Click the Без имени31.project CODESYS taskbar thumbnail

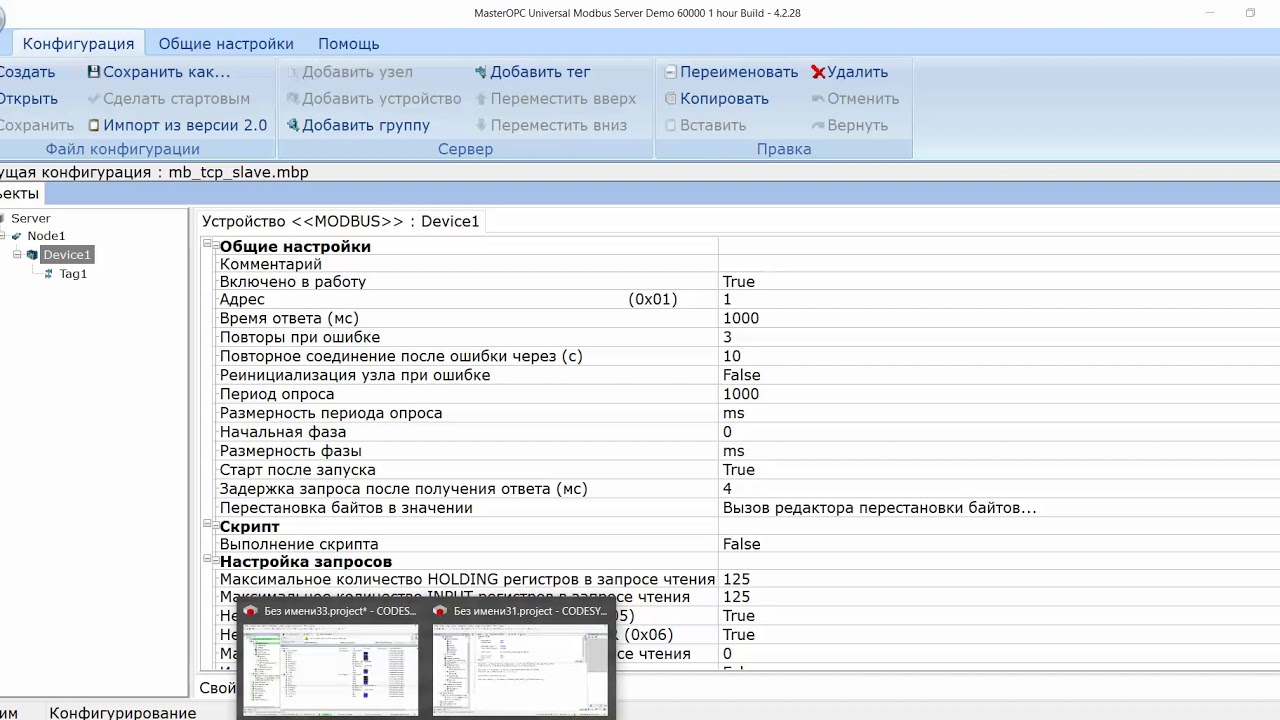coord(520,659)
